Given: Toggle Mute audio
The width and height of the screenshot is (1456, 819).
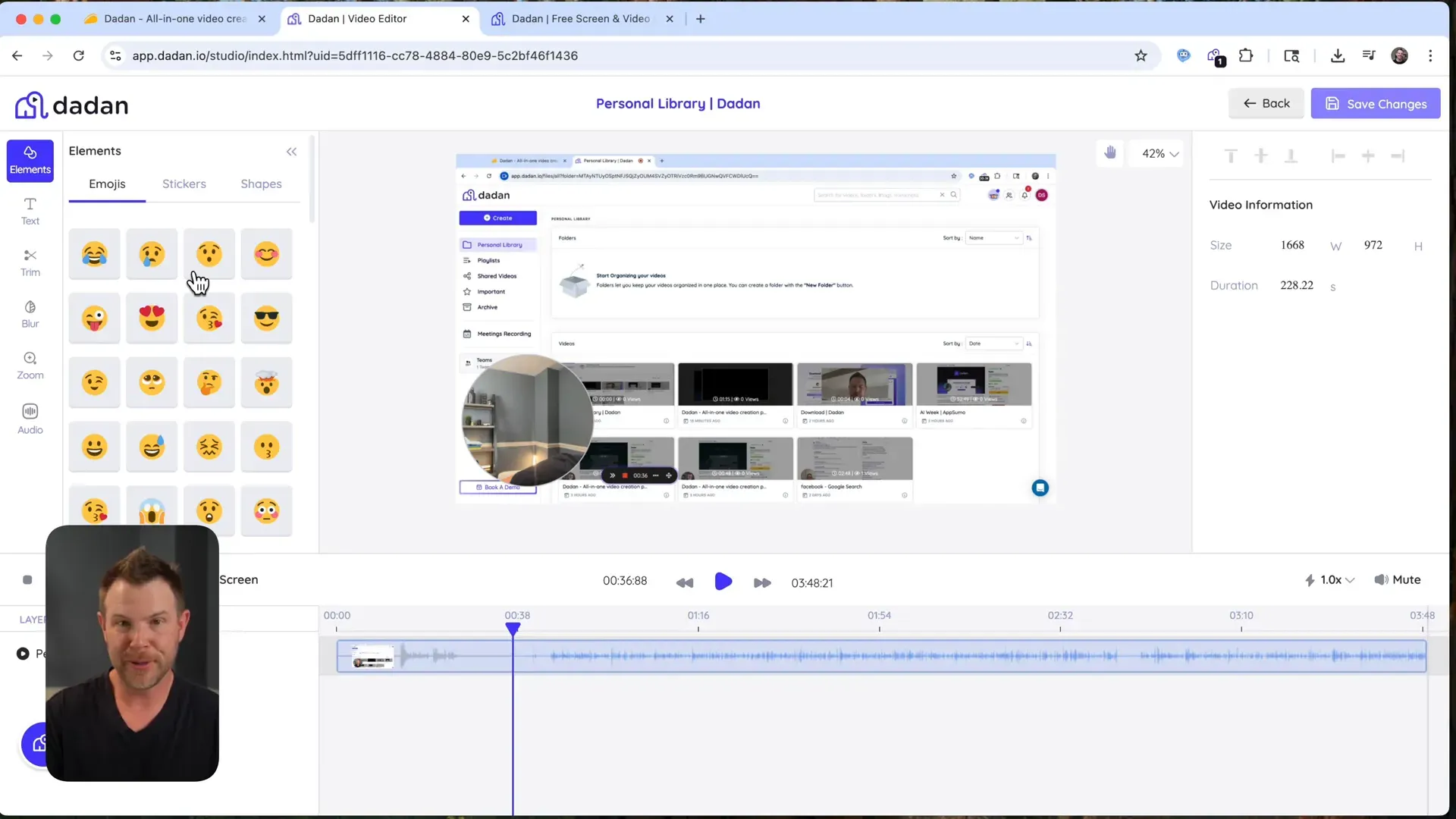Looking at the screenshot, I should tap(1397, 580).
